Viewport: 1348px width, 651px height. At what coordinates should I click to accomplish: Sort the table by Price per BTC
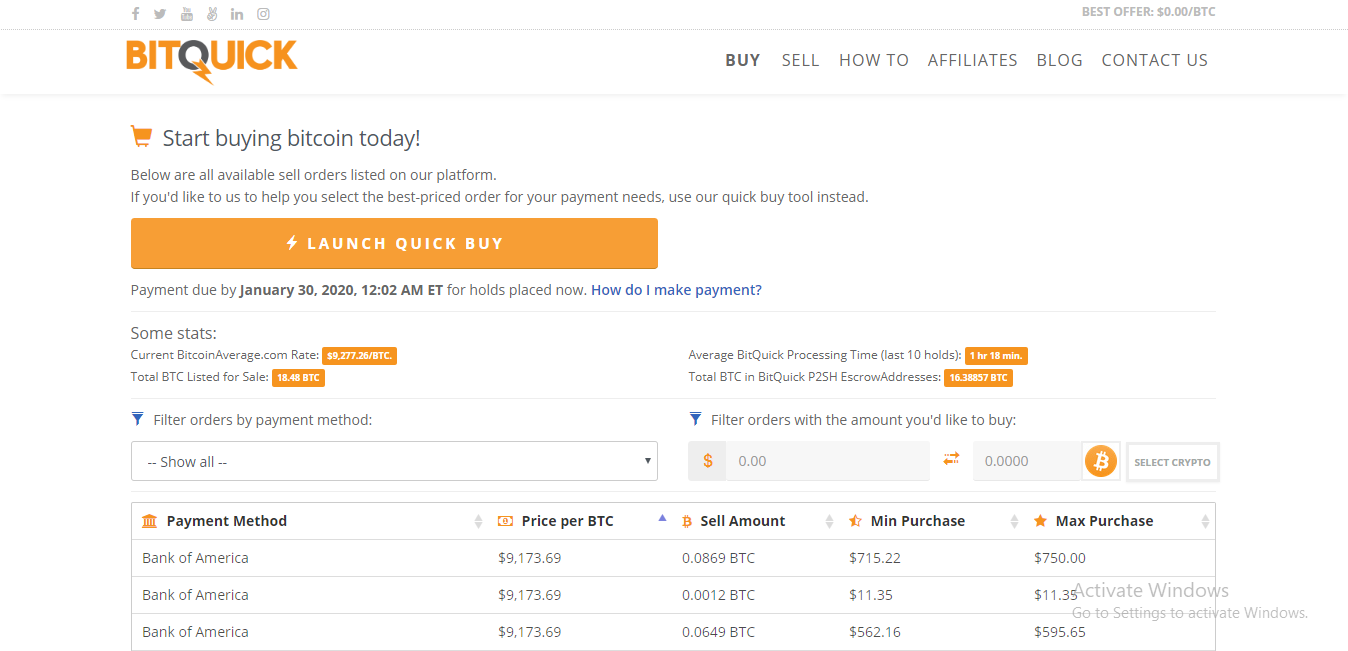(567, 521)
